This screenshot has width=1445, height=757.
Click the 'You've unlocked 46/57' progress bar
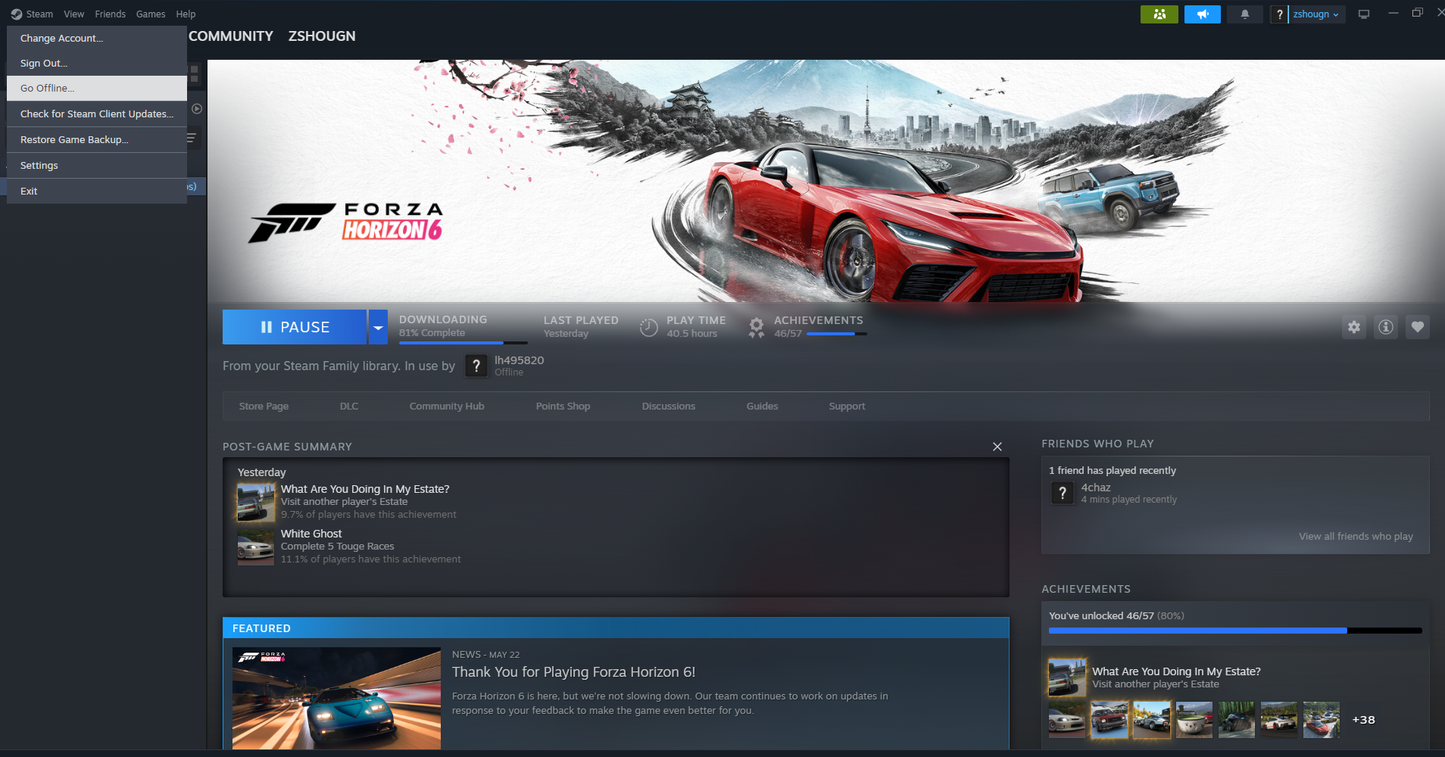(x=1235, y=631)
